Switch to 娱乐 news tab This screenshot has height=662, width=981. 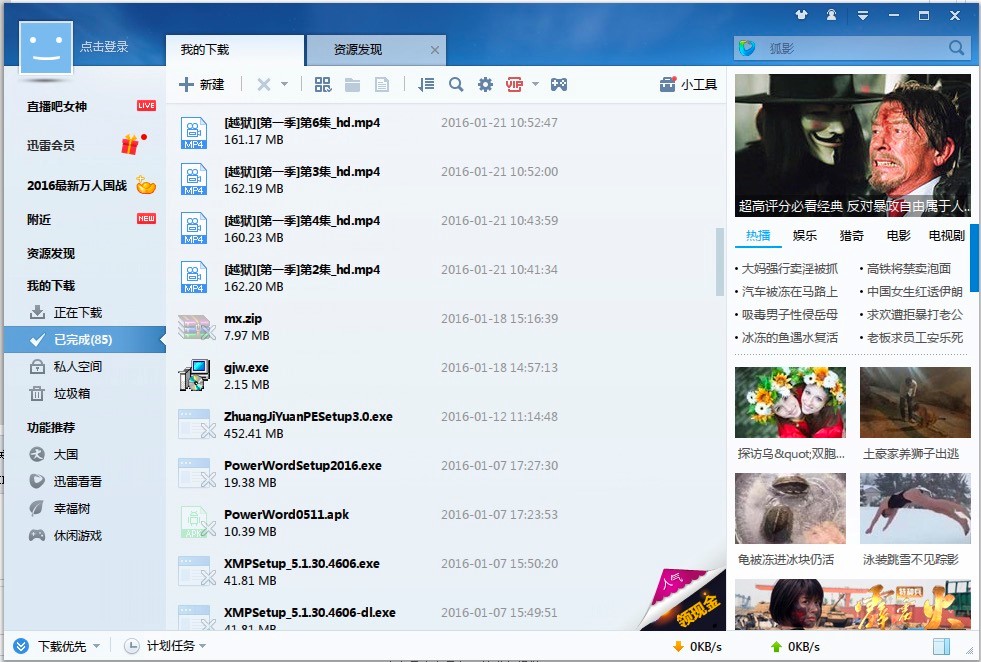(x=805, y=235)
